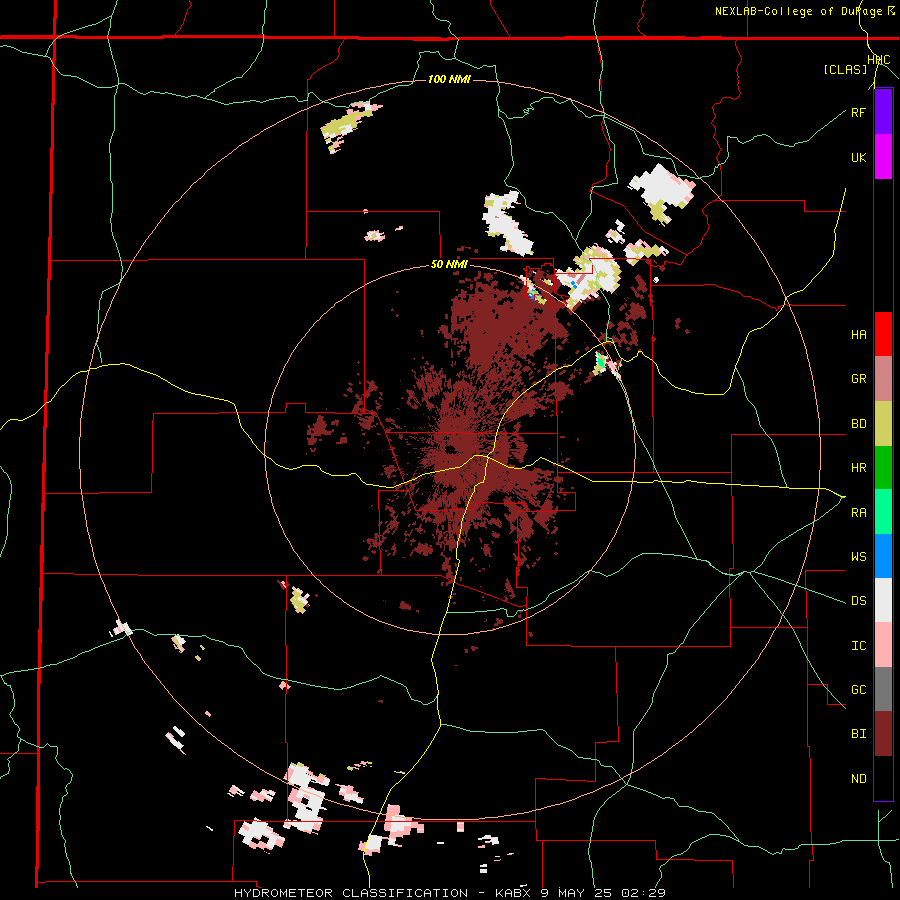Select the IC pink legend swatch
Image resolution: width=900 pixels, height=900 pixels.
pyautogui.click(x=883, y=645)
